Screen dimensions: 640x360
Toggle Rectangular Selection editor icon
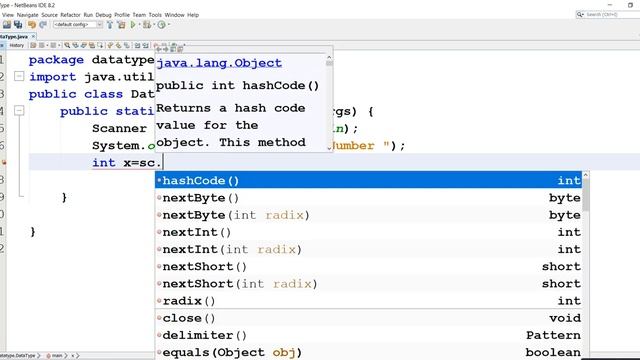(100, 45)
